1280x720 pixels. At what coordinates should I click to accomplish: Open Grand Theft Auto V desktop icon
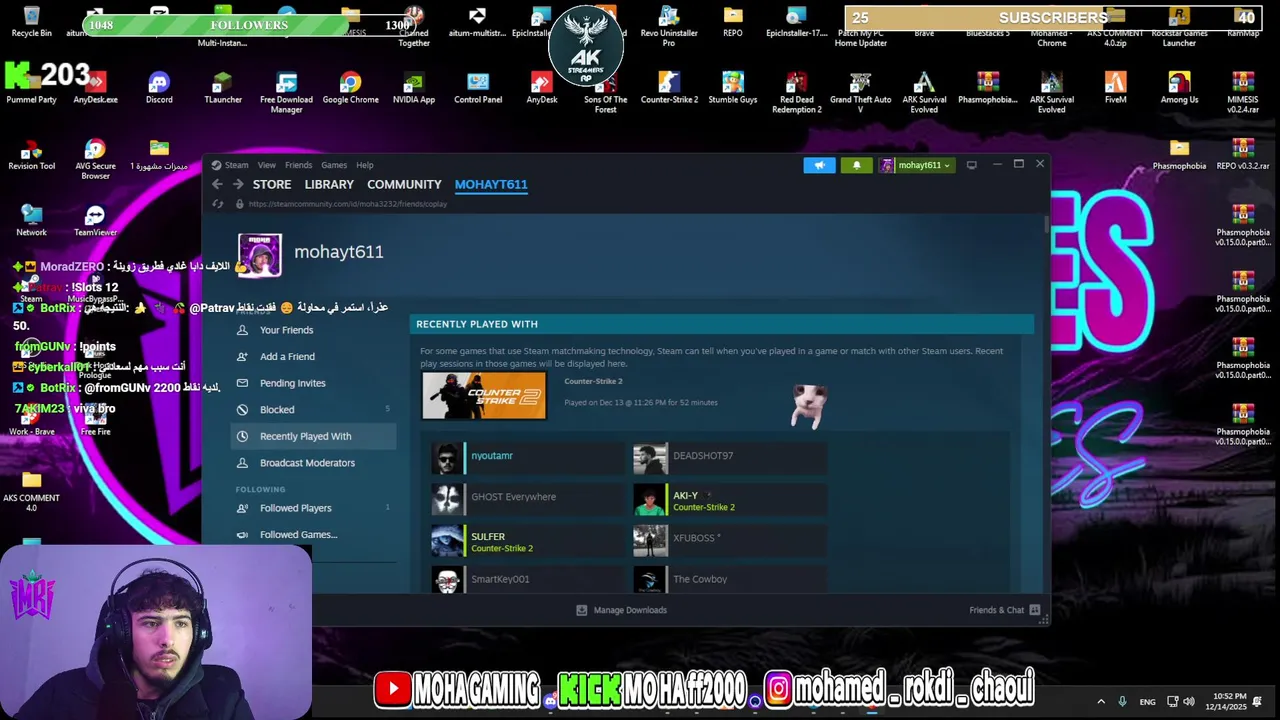point(860,92)
